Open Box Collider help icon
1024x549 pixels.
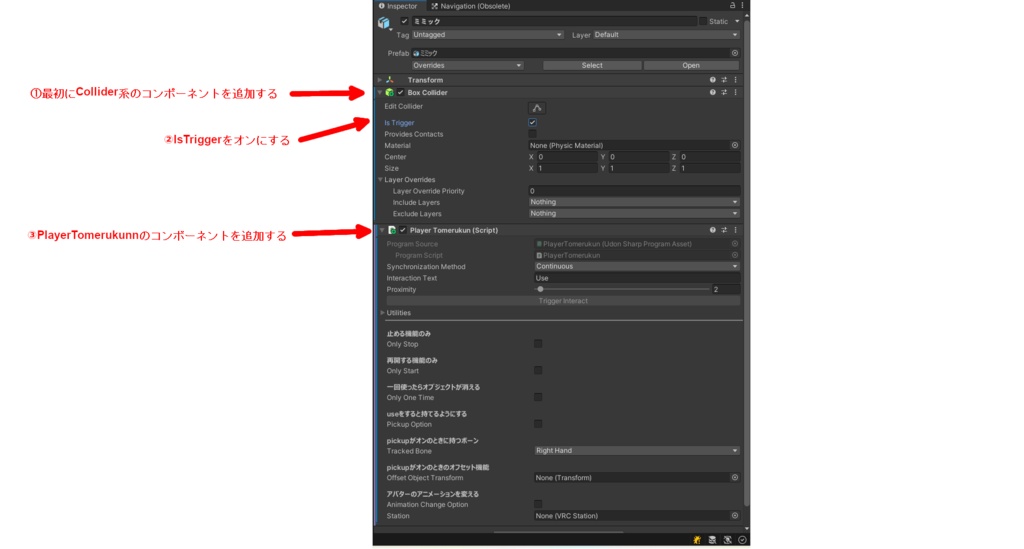tap(712, 93)
